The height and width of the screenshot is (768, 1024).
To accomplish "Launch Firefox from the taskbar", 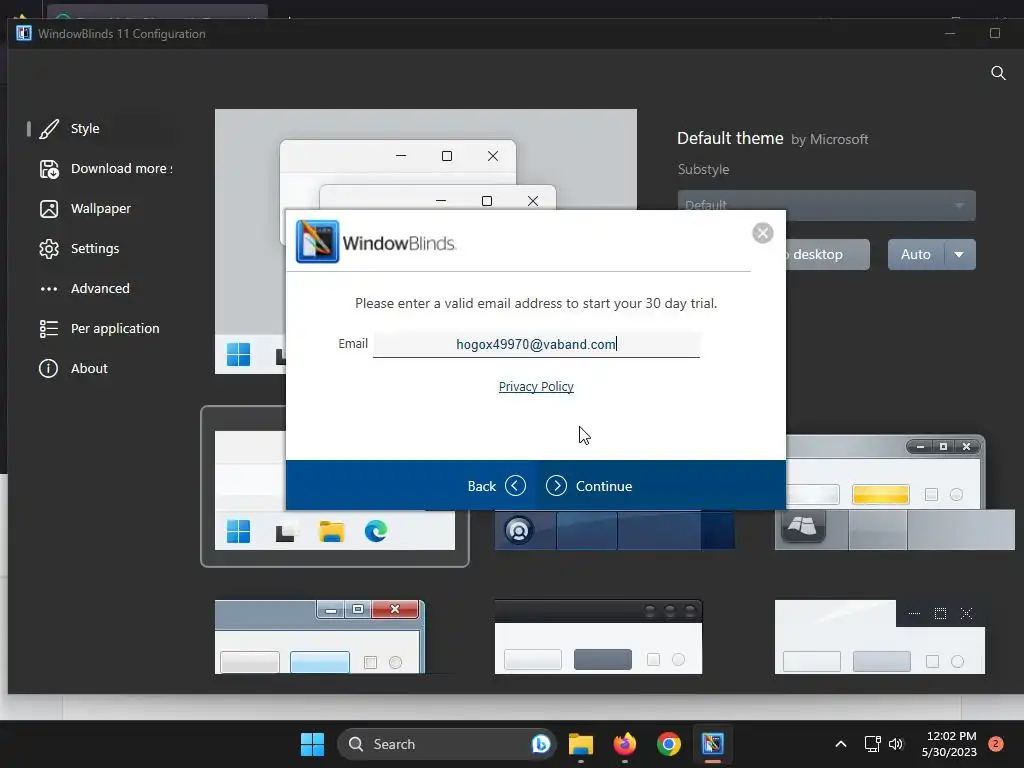I will coord(625,744).
